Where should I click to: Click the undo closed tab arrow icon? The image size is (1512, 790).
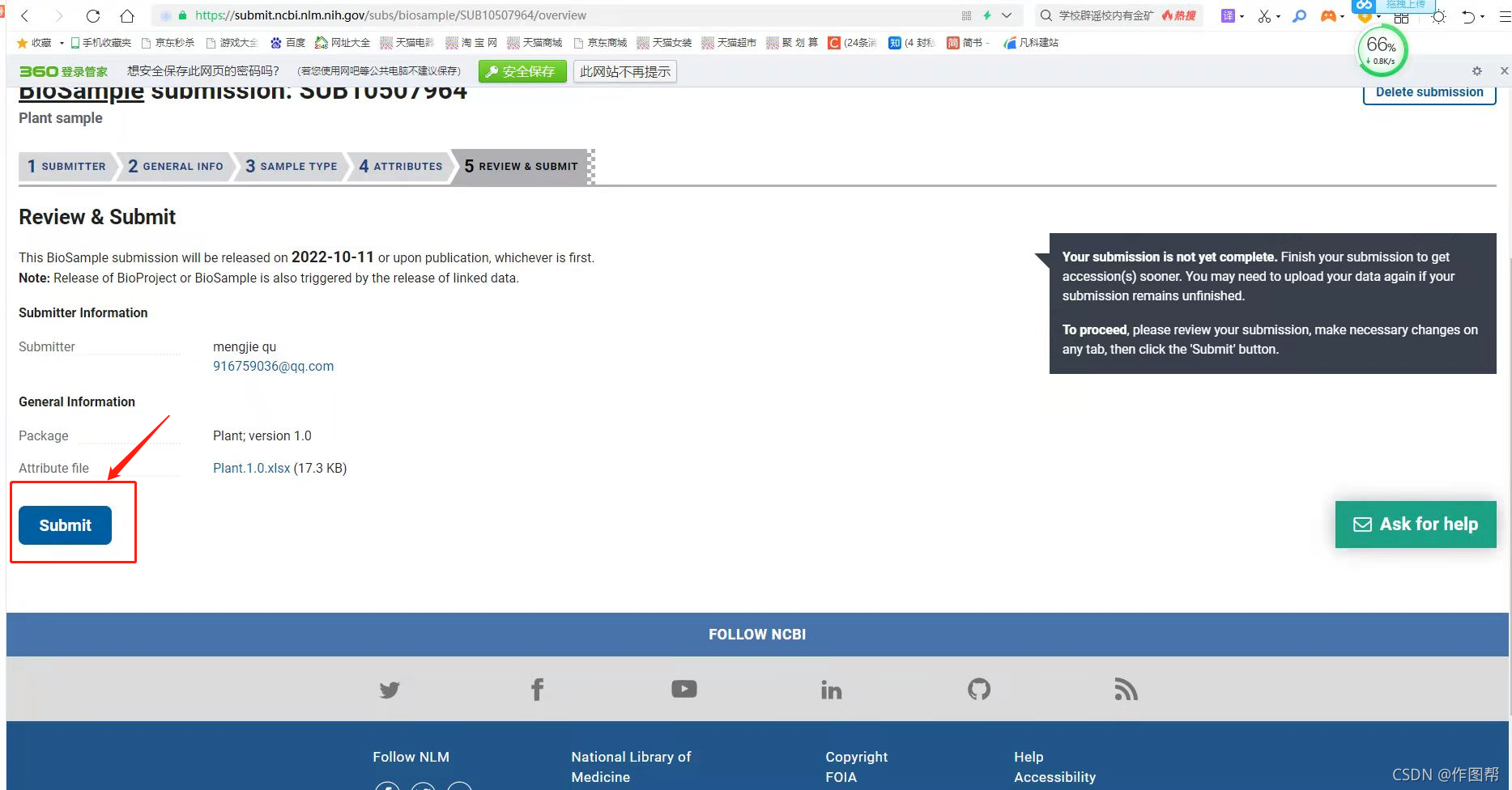click(1467, 16)
